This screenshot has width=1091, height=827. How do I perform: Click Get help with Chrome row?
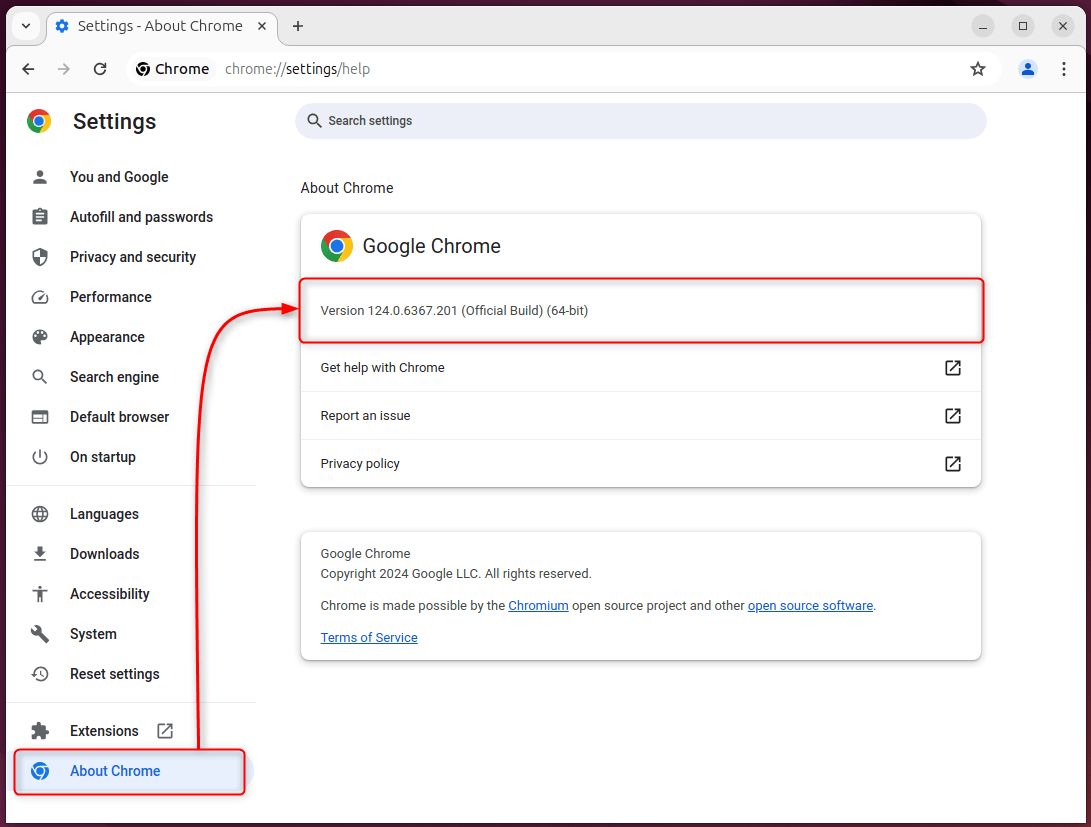pos(641,368)
